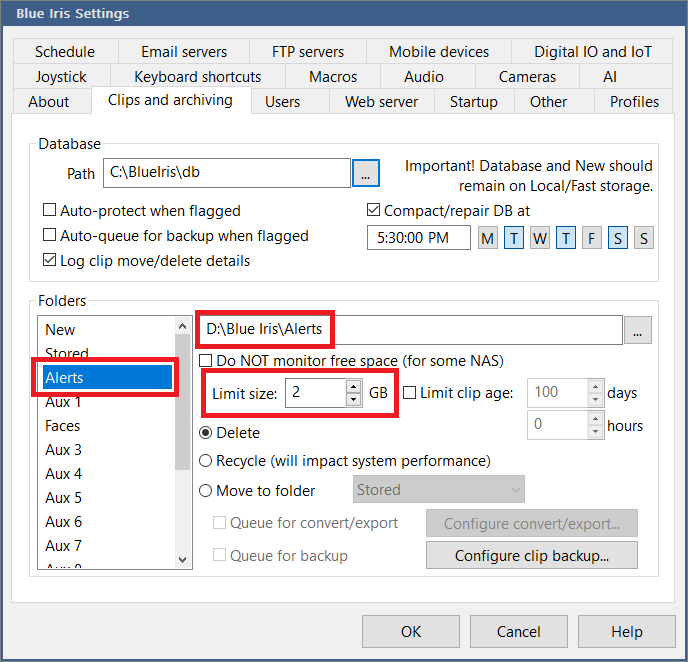The height and width of the screenshot is (662, 688).
Task: Toggle the Friday day button
Action: 591,238
